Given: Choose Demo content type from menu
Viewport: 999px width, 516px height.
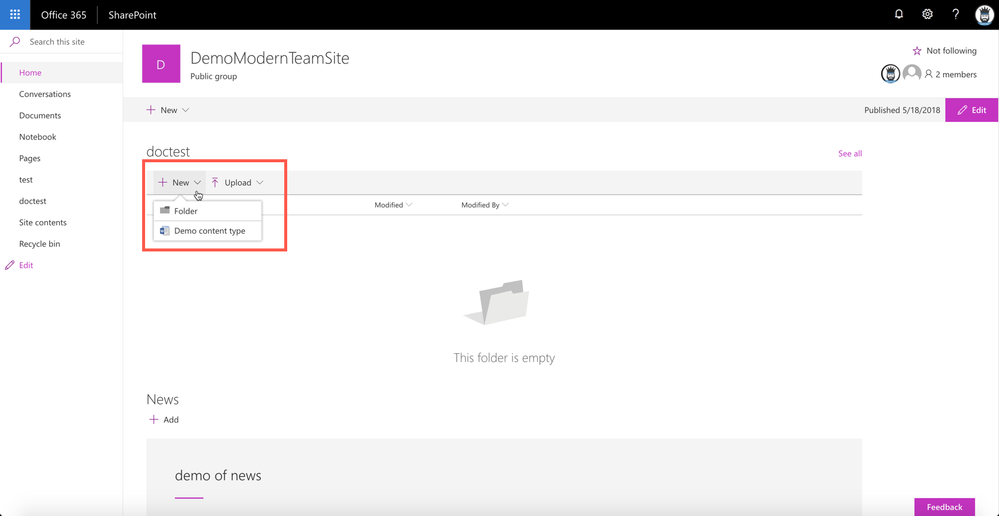Looking at the screenshot, I should (208, 231).
